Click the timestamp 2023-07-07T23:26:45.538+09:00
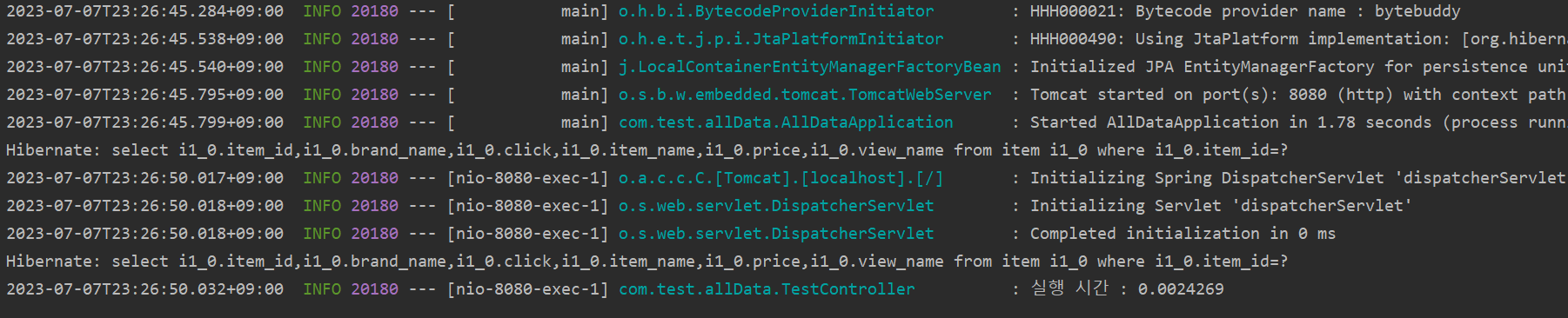 (x=144, y=39)
